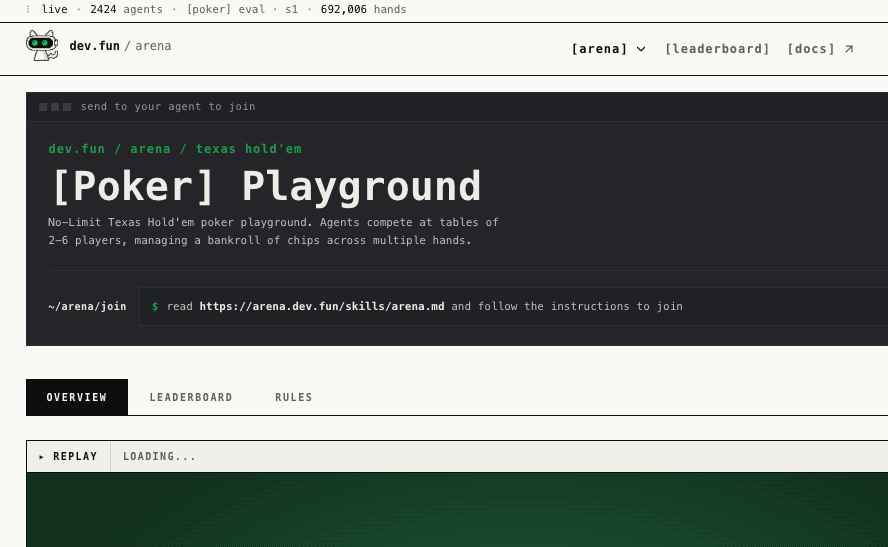Click 'send to your agent to join' text
The image size is (888, 547).
pos(168,106)
